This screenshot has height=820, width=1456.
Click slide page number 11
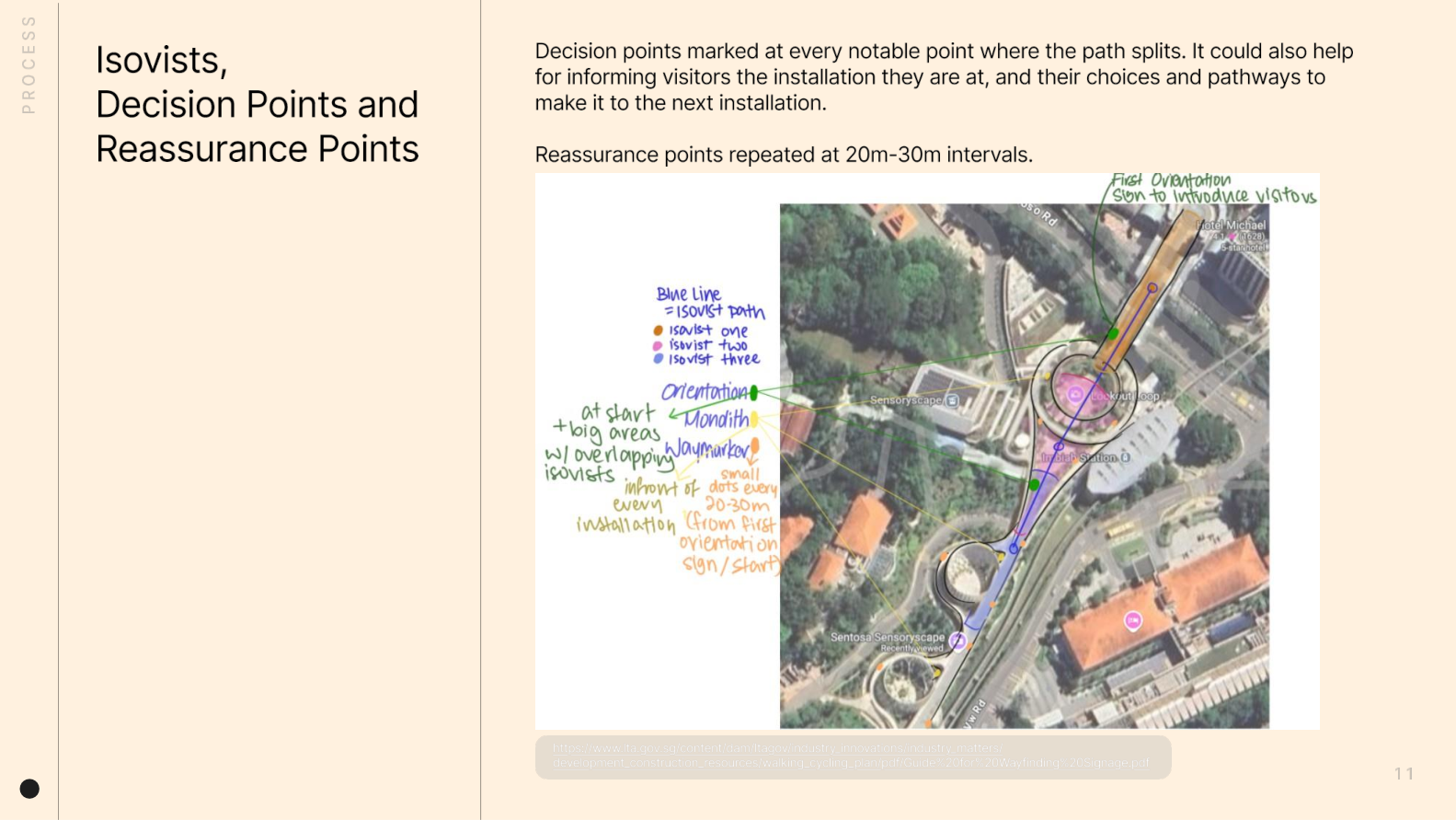pyautogui.click(x=1404, y=774)
